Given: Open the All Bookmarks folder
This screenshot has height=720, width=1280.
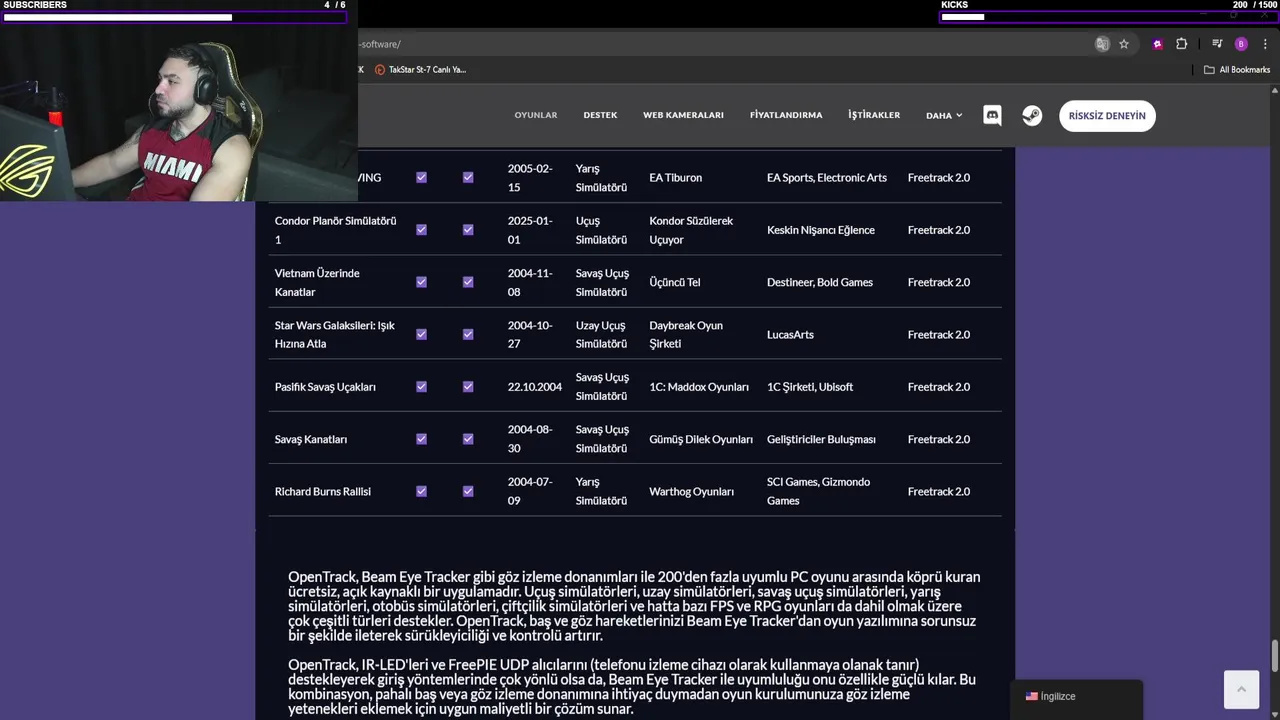Looking at the screenshot, I should pos(1237,70).
